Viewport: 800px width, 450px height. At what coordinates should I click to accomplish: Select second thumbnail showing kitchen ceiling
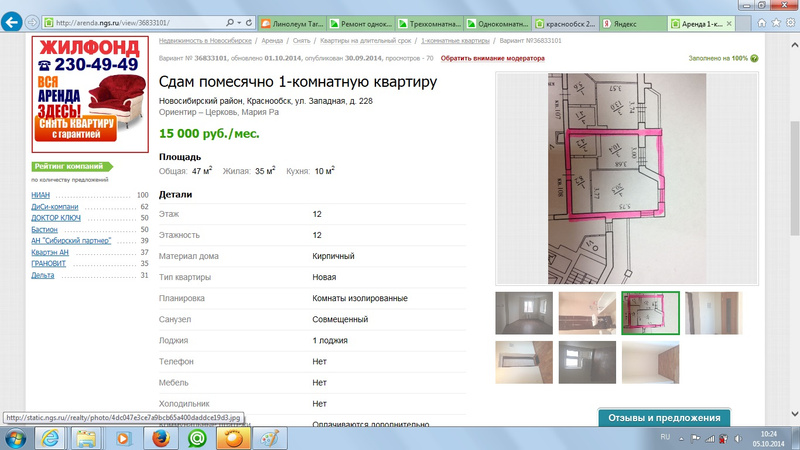(587, 313)
